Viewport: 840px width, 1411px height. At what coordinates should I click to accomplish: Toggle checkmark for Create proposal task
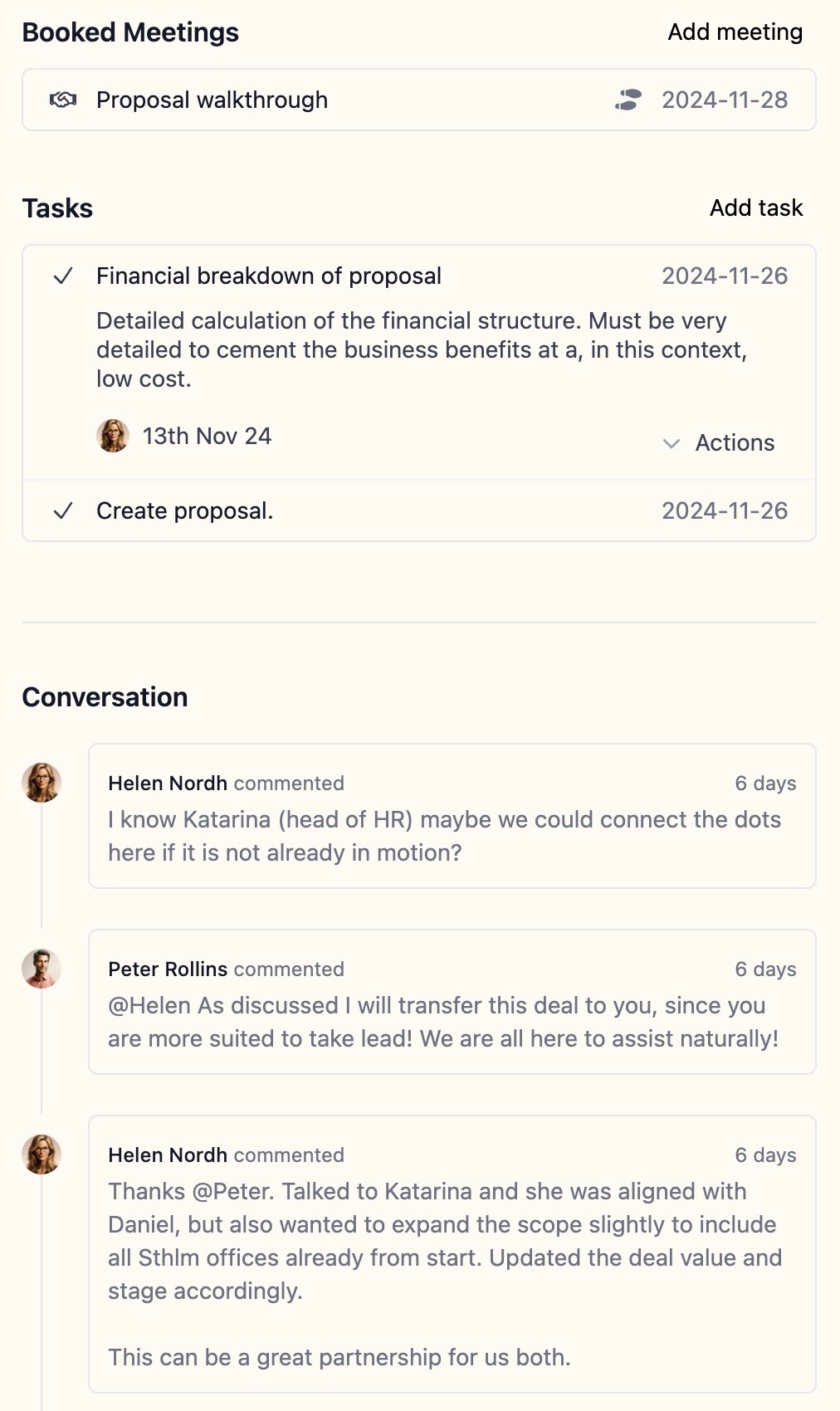(x=63, y=511)
